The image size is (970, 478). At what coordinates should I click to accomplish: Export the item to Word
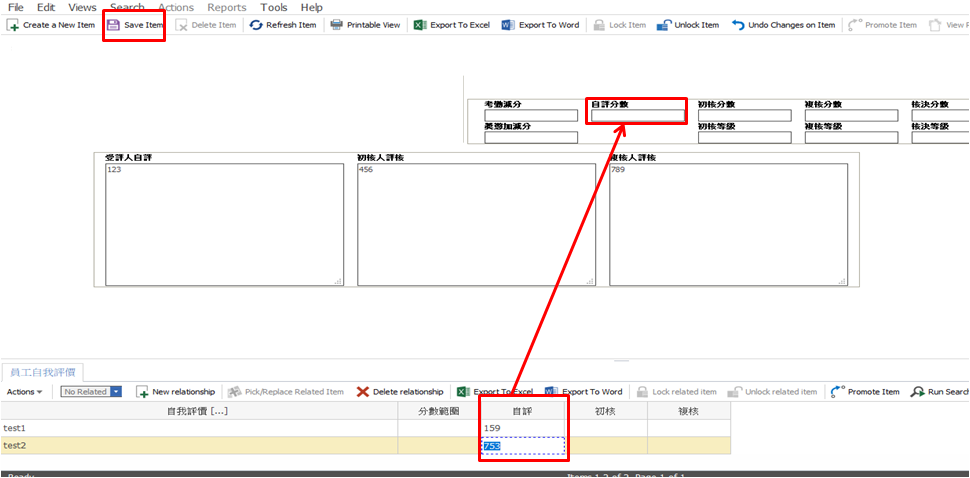pos(540,25)
